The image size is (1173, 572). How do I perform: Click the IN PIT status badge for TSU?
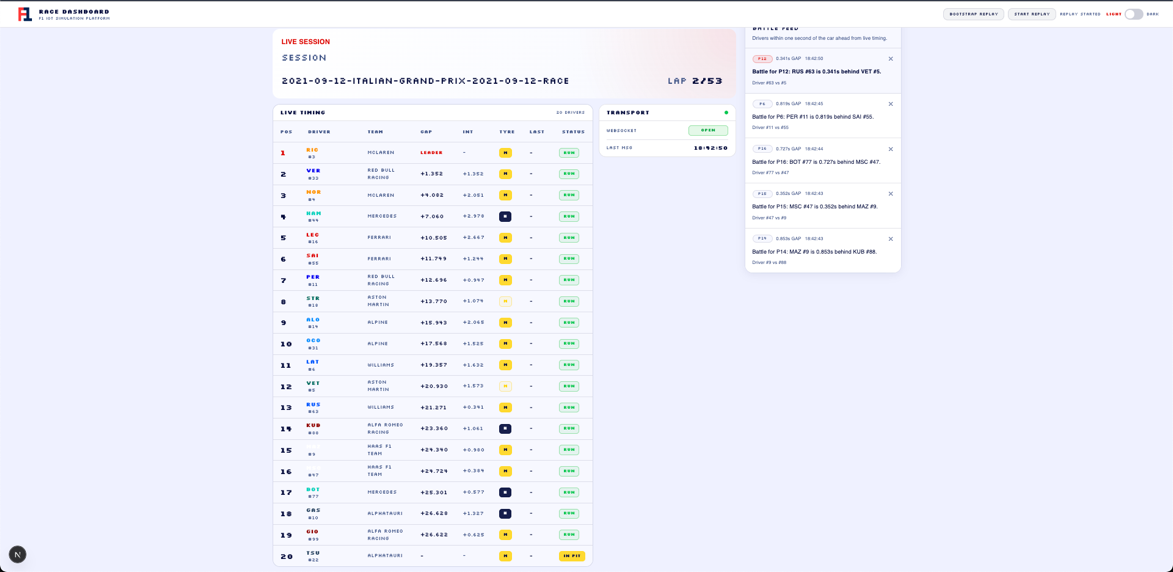pyautogui.click(x=572, y=556)
